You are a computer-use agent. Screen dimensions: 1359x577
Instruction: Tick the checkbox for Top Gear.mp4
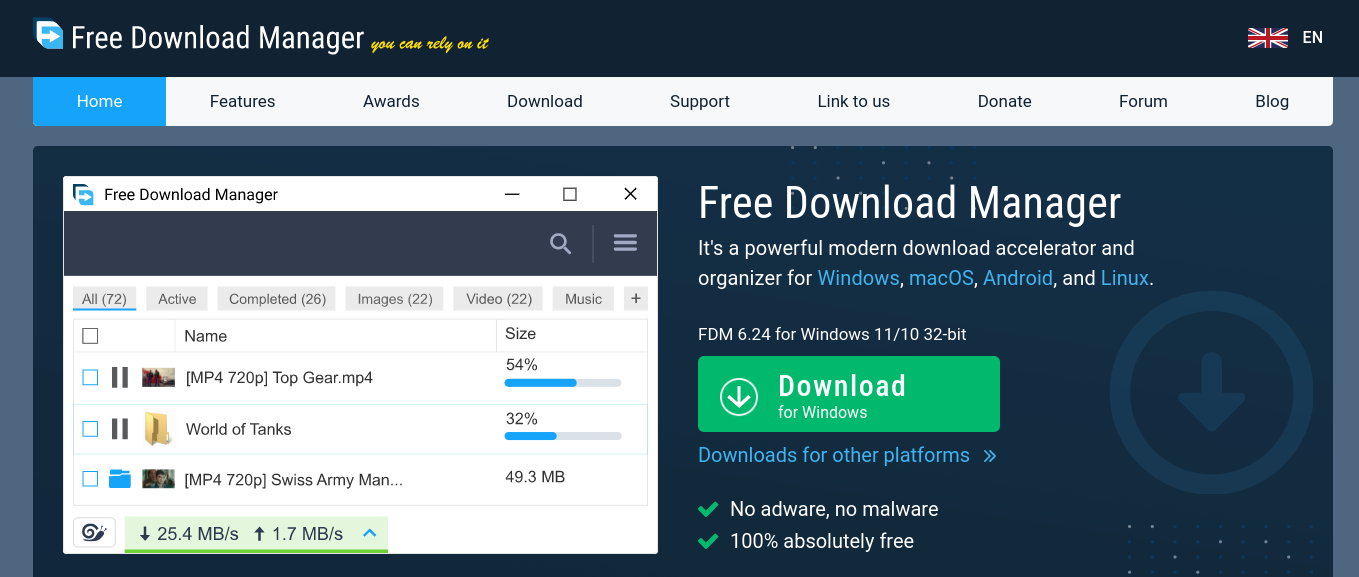click(90, 377)
